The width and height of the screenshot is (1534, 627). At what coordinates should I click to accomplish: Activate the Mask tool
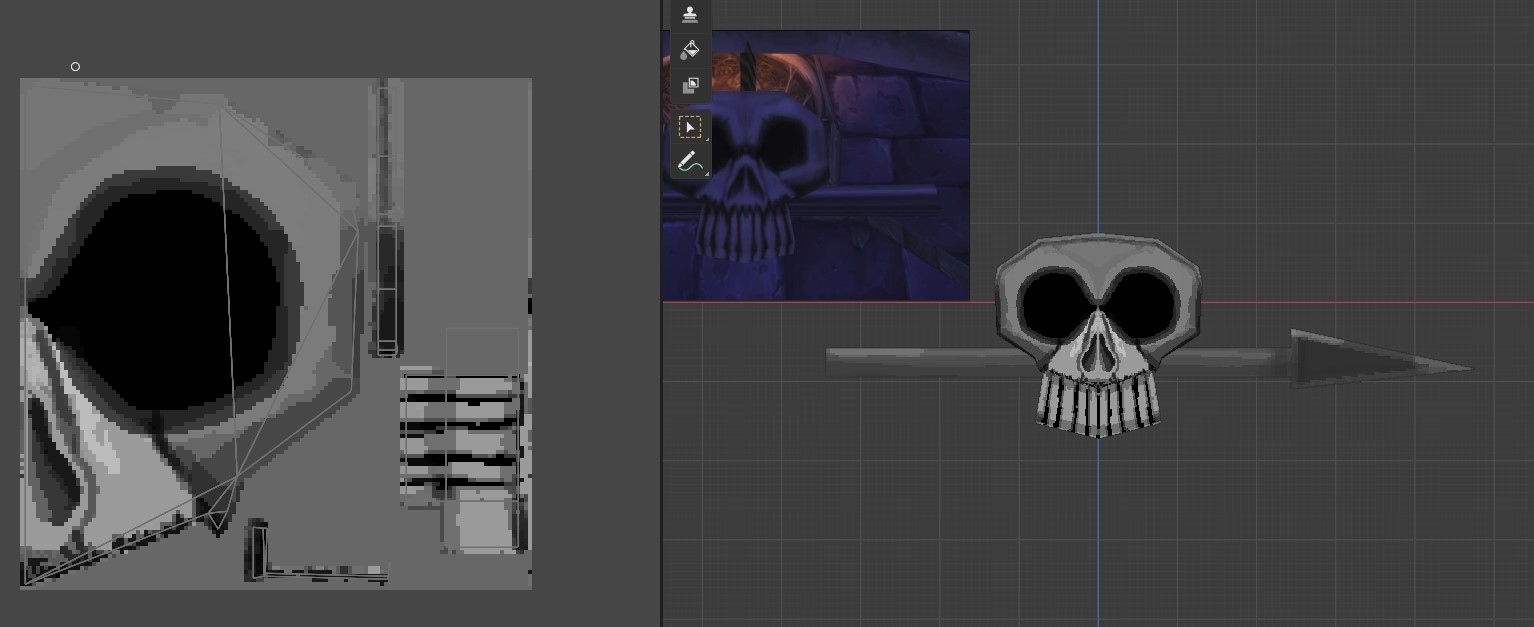(x=690, y=87)
